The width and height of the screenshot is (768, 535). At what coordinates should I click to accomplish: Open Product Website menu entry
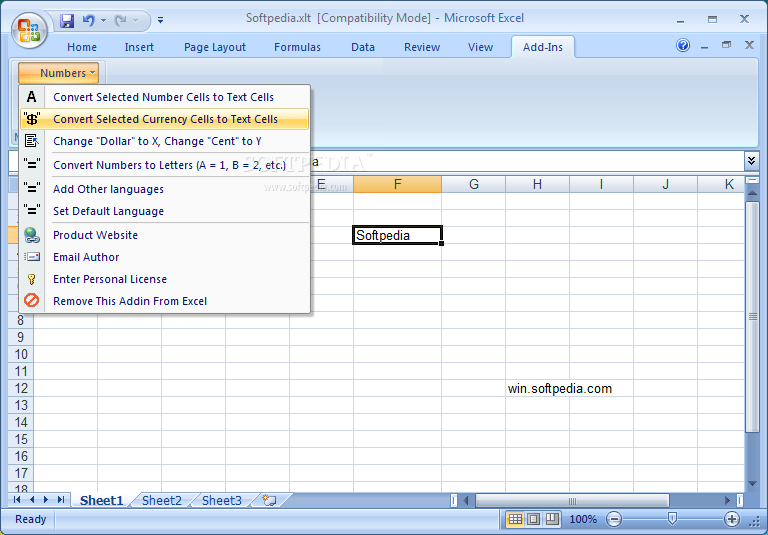click(x=165, y=235)
